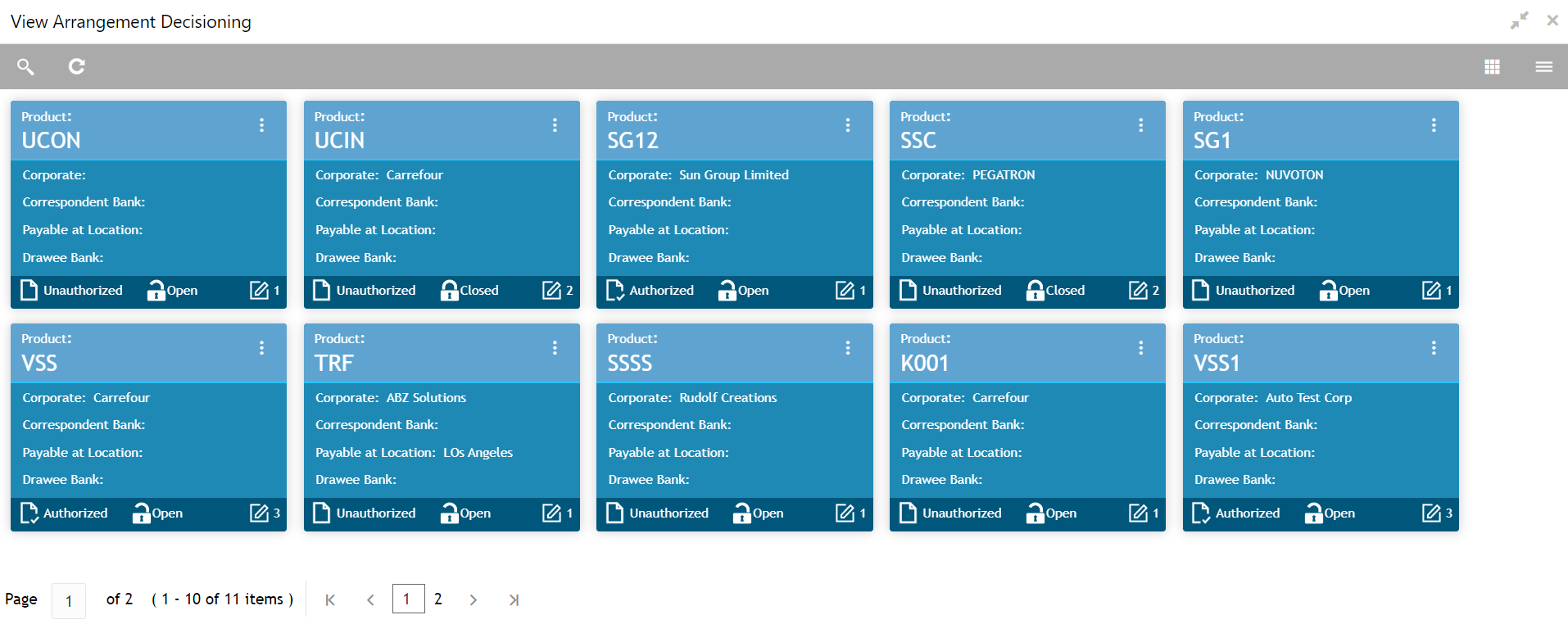Click the open lock icon on K001 card
The height and width of the screenshot is (624, 1568).
(x=1035, y=513)
